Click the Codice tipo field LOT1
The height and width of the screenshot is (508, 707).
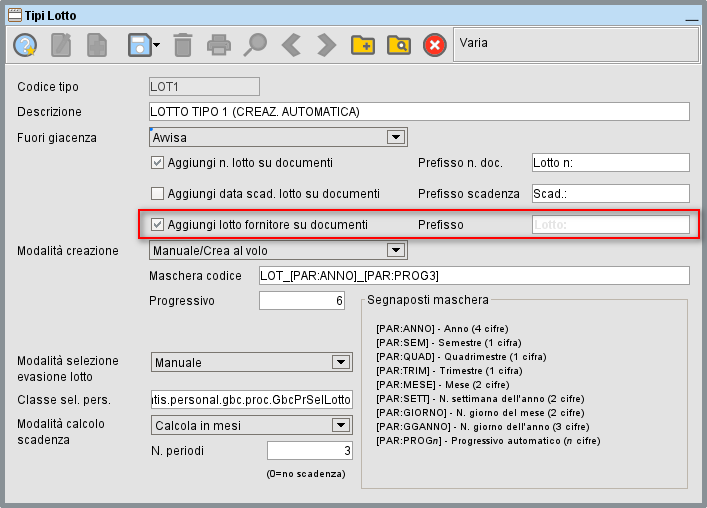tap(204, 87)
